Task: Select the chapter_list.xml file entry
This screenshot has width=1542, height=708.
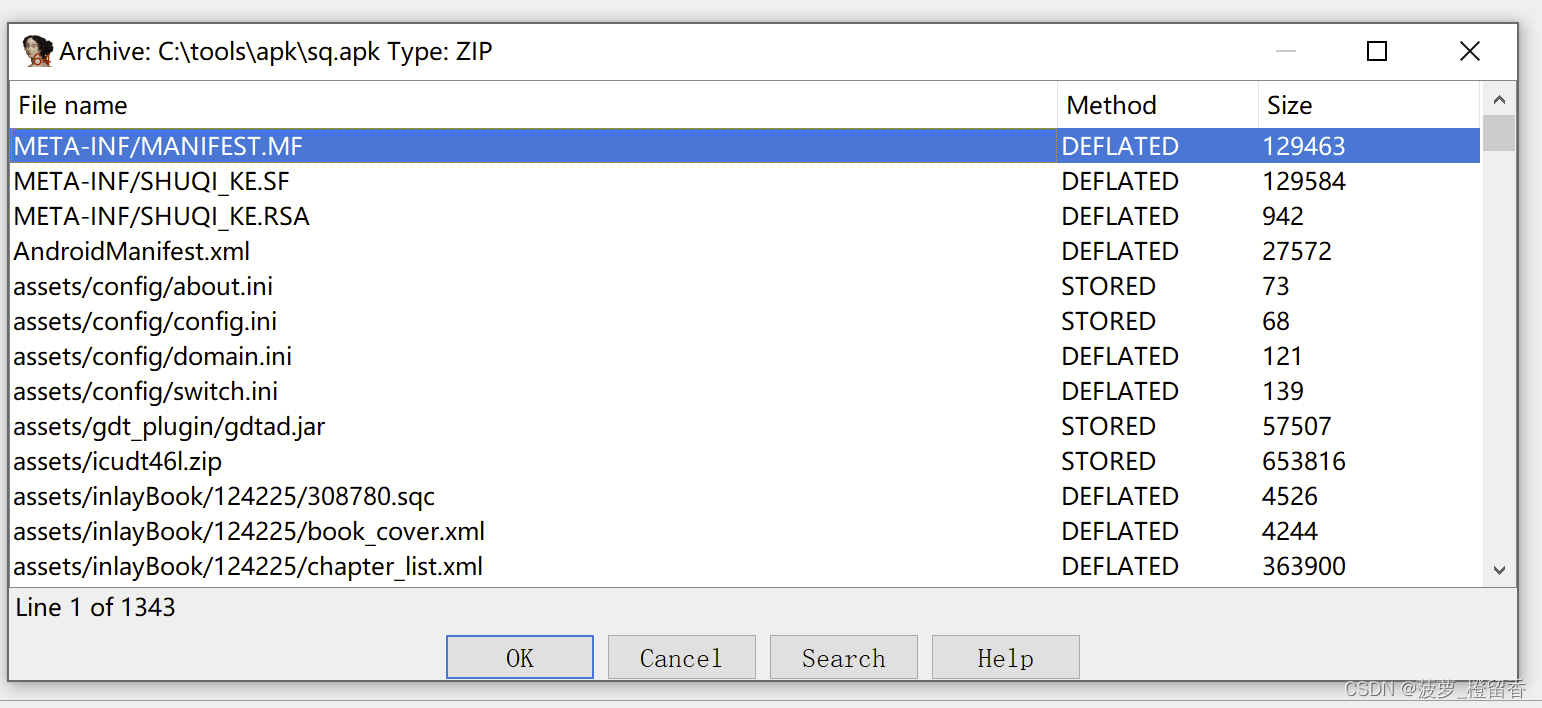Action: coord(745,566)
